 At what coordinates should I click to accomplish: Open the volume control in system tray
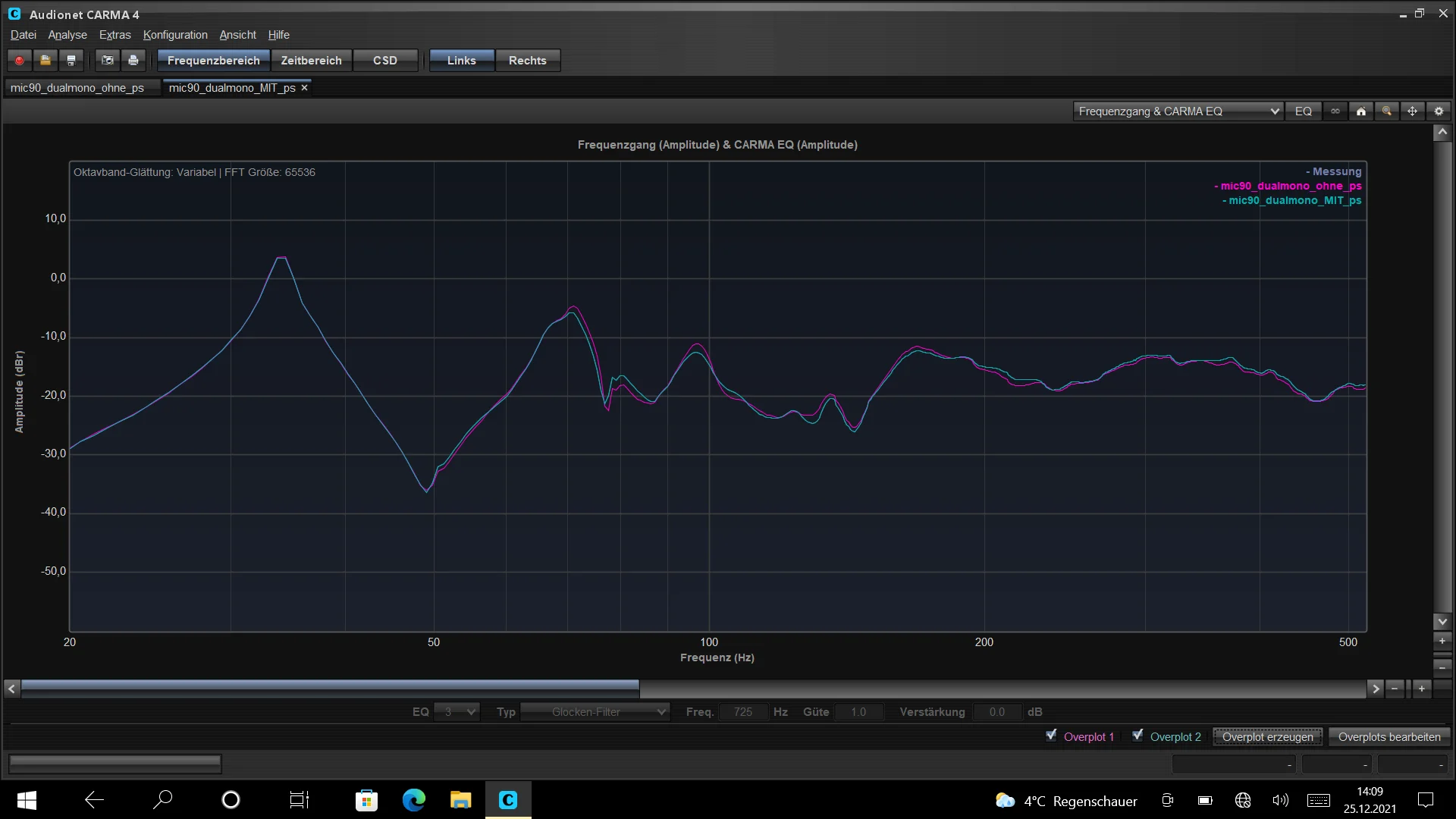[x=1281, y=800]
